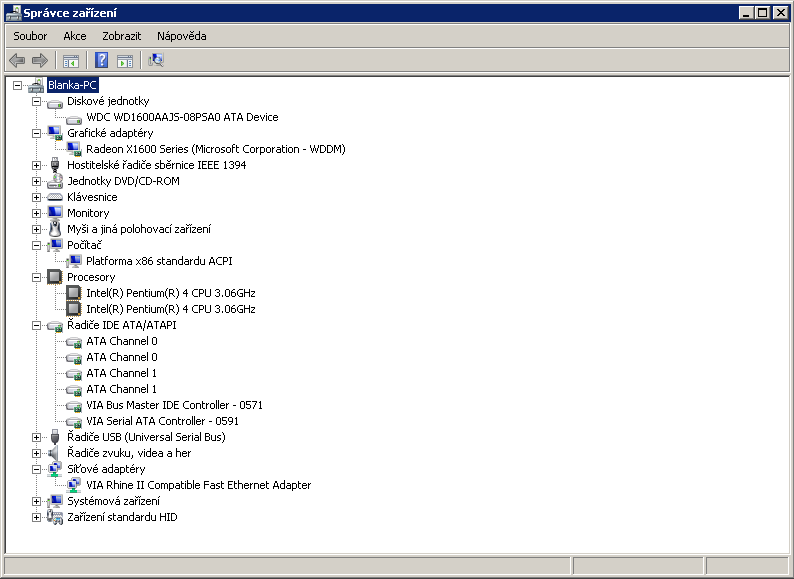The image size is (794, 579).
Task: Toggle the console tree pane toolbar icon
Action: [71, 61]
